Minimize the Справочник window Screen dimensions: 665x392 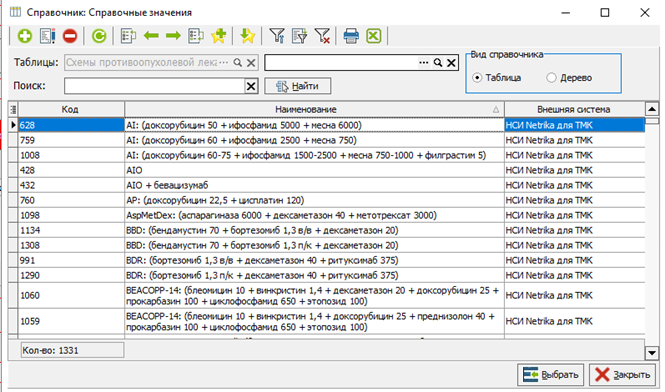point(566,13)
